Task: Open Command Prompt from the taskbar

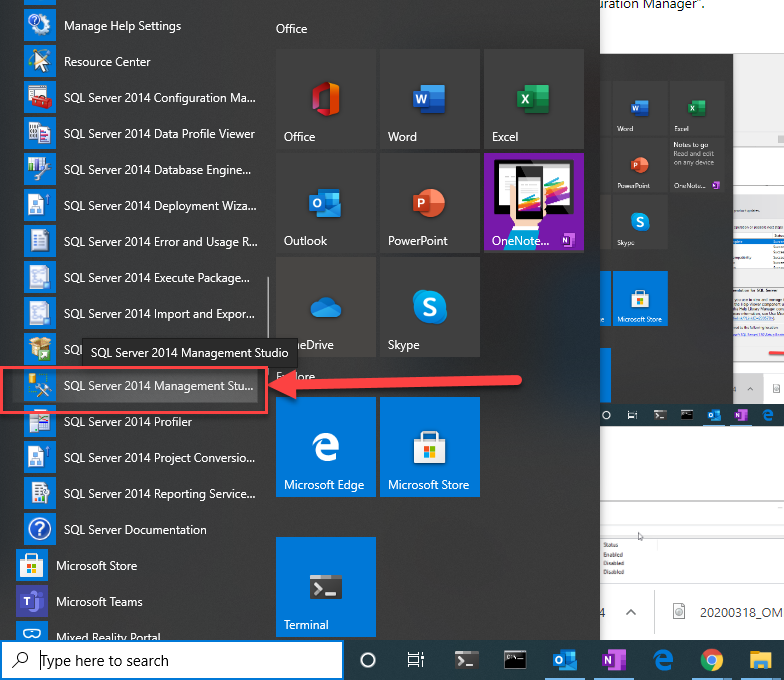Action: point(514,660)
